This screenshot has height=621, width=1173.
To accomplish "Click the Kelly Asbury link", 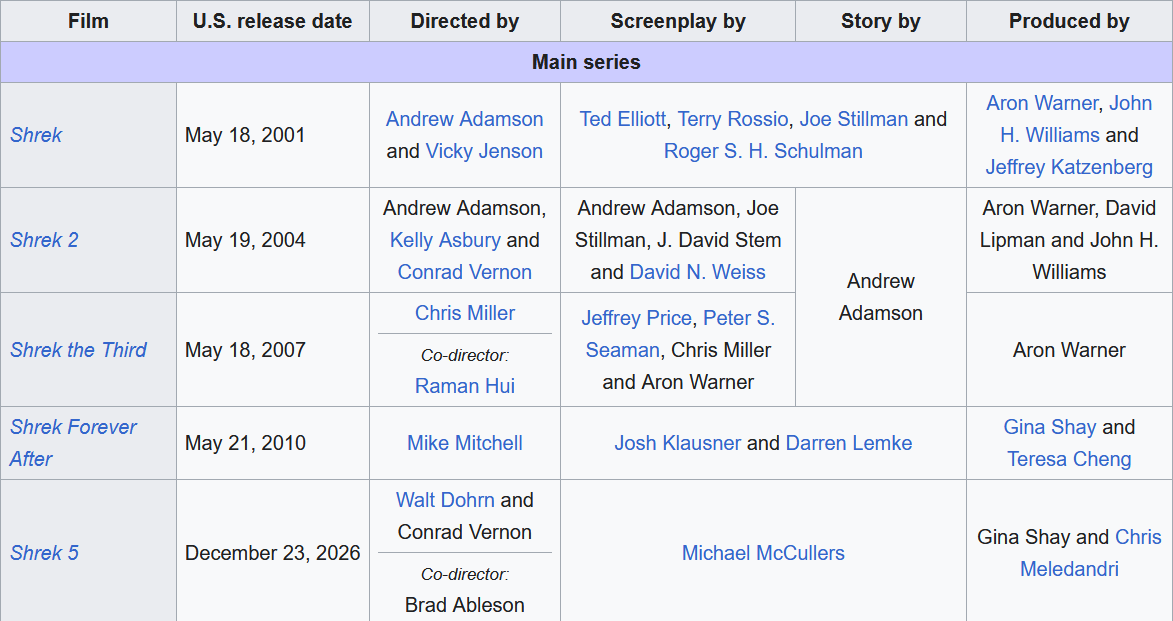I will tap(445, 240).
